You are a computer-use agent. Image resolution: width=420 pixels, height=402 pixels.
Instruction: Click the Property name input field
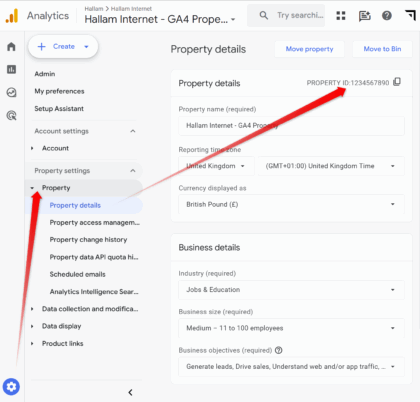pyautogui.click(x=291, y=126)
